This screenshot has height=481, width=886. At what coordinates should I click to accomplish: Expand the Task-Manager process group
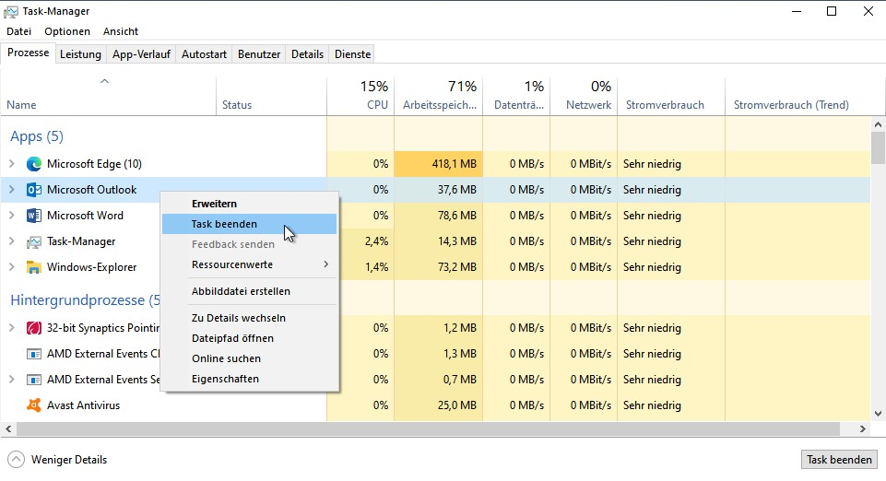(x=11, y=241)
